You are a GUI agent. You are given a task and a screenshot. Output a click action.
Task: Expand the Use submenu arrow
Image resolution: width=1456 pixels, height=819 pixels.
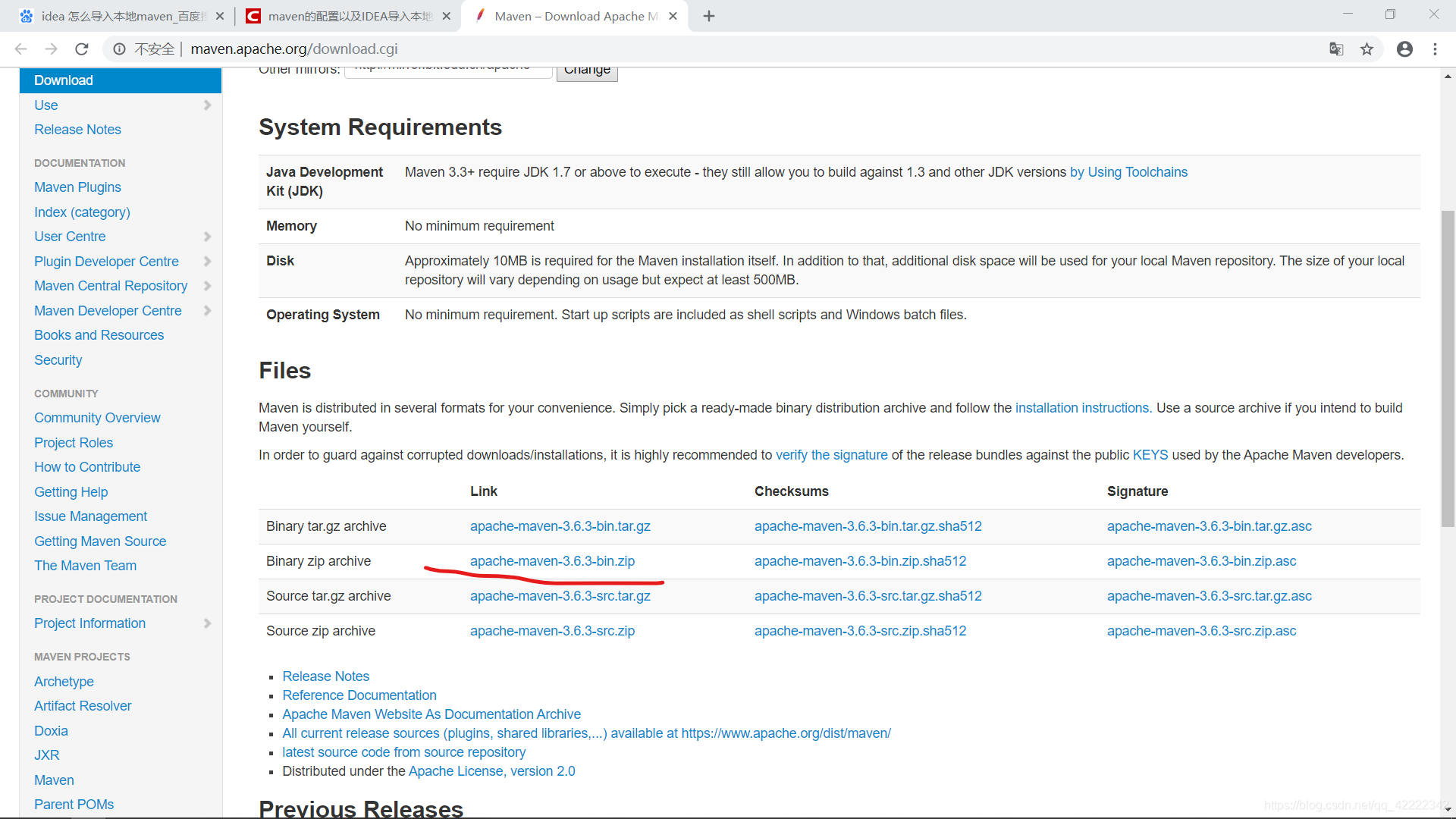click(208, 105)
